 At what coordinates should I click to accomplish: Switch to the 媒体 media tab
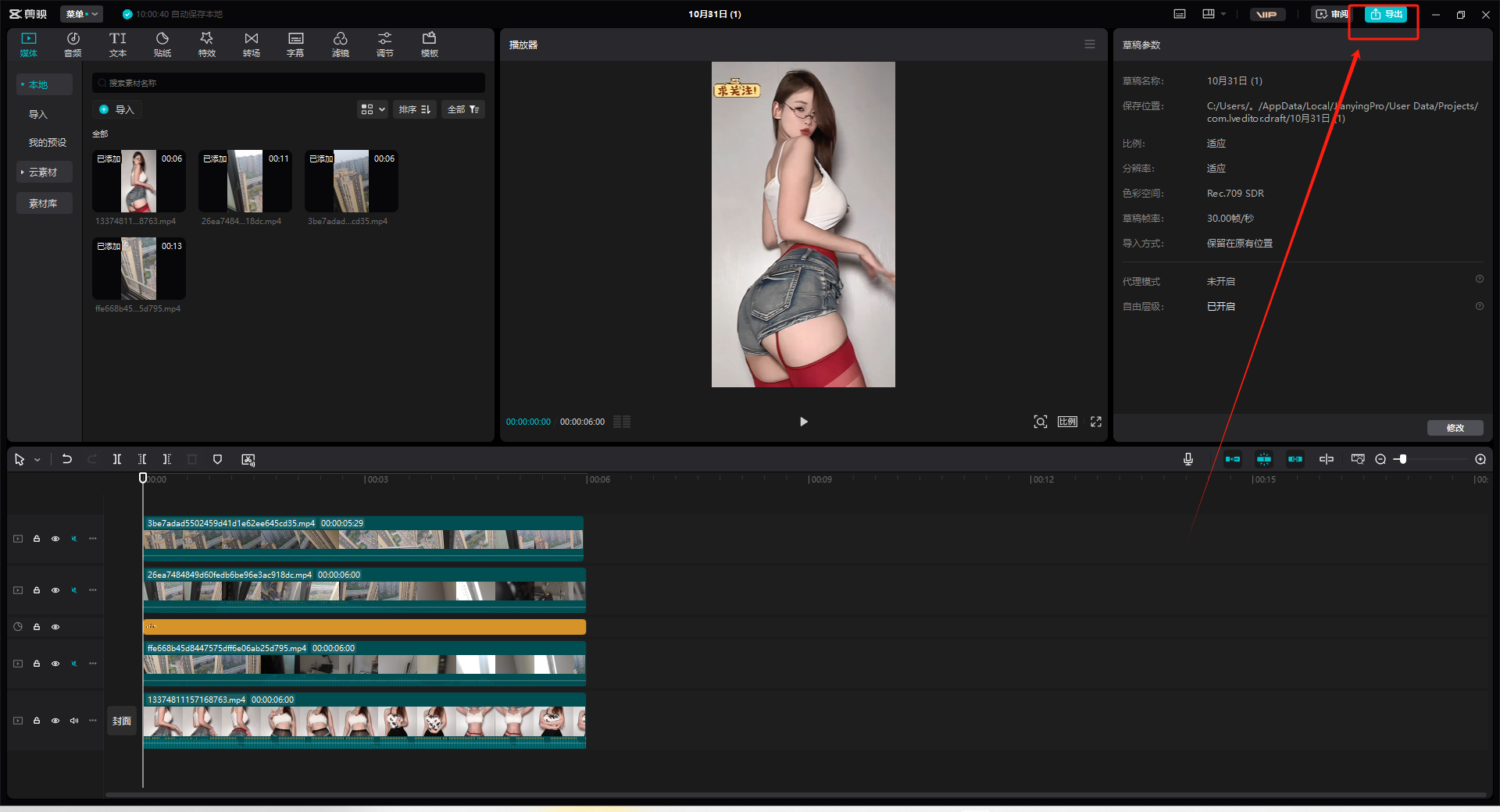(29, 45)
